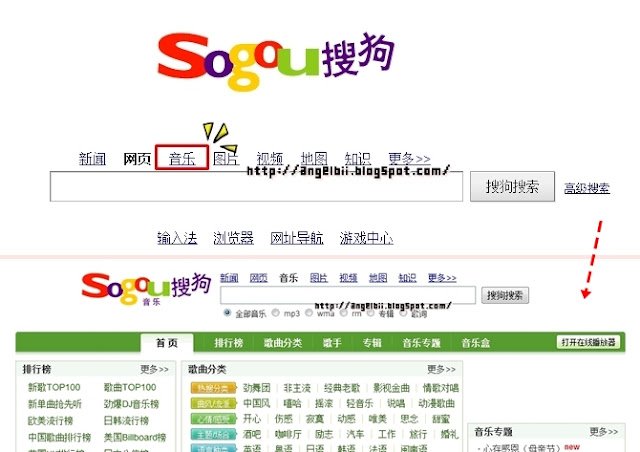Open the 中国歌曲排行榜 link
The image size is (640, 452).
point(59,437)
